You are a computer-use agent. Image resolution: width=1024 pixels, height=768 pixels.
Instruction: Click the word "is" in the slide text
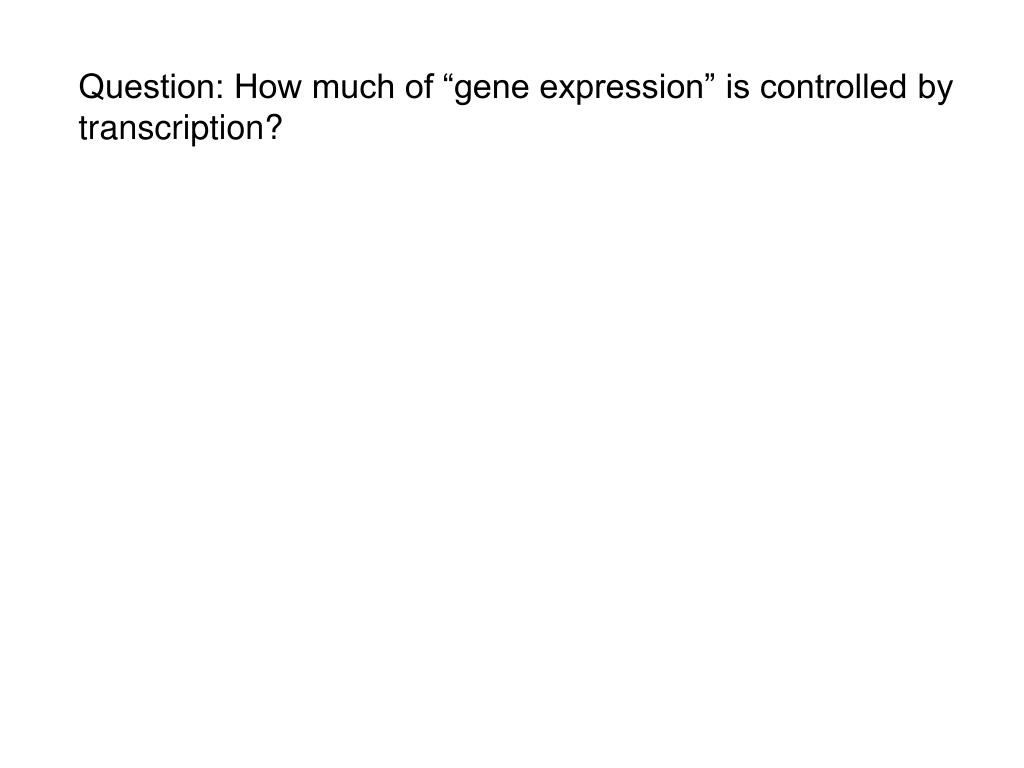point(737,89)
